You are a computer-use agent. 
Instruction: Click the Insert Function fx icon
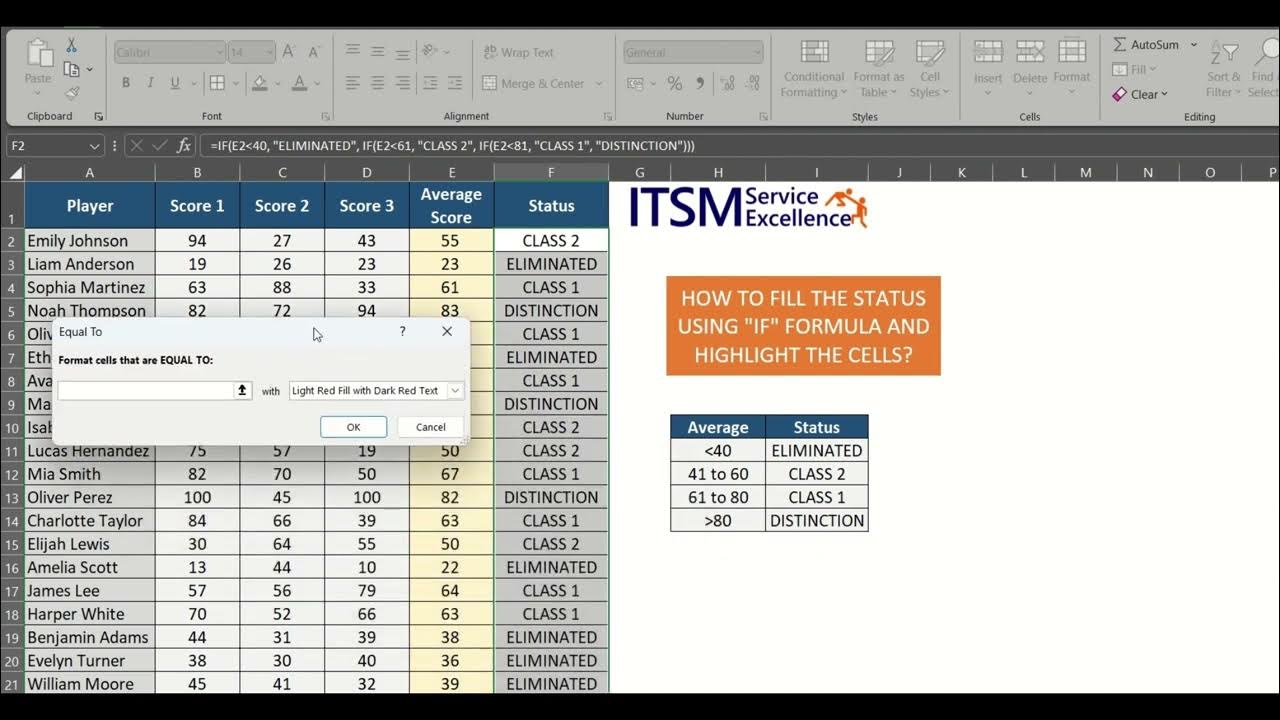click(183, 146)
